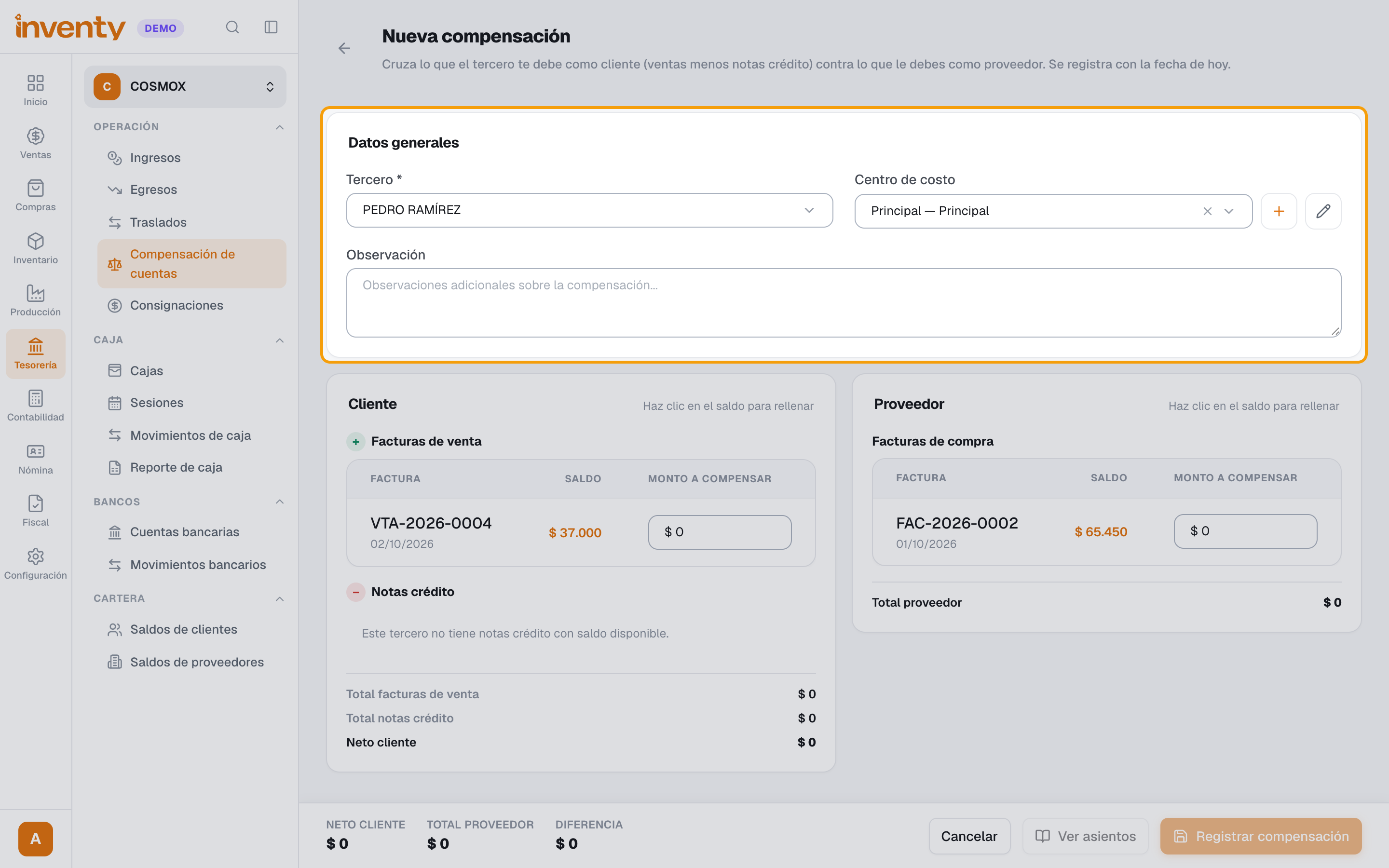The height and width of the screenshot is (868, 1389).
Task: Open the Inicio module
Action: coord(36,90)
